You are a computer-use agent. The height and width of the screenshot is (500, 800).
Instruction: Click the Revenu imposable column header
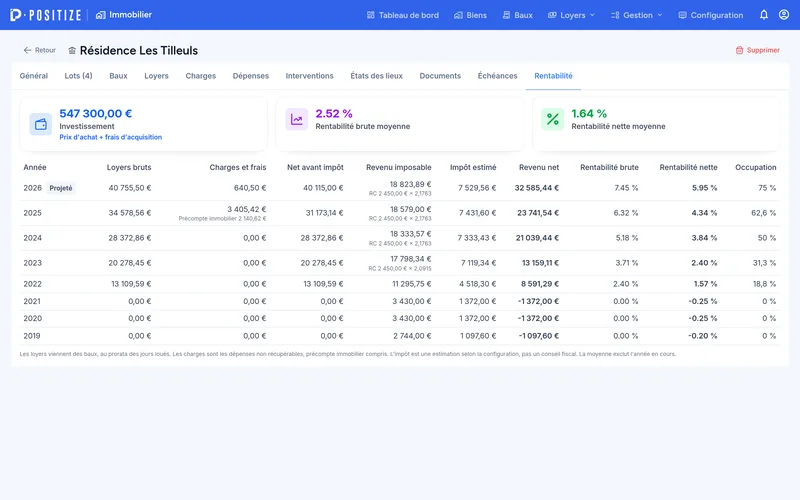(x=398, y=167)
